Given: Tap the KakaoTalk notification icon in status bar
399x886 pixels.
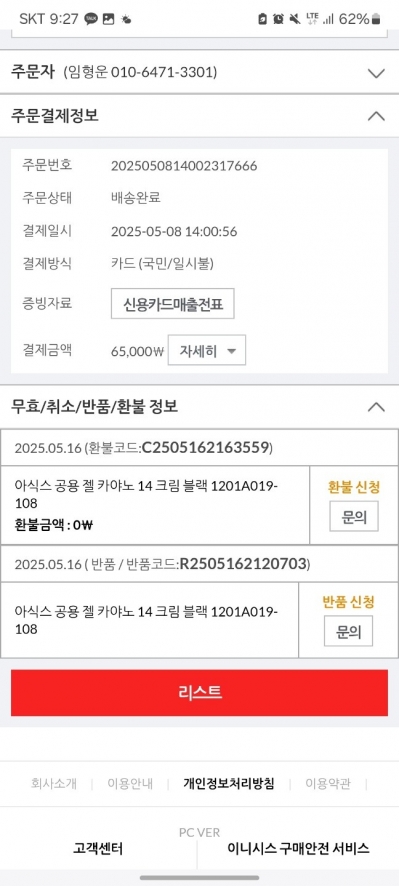Looking at the screenshot, I should coord(90,19).
